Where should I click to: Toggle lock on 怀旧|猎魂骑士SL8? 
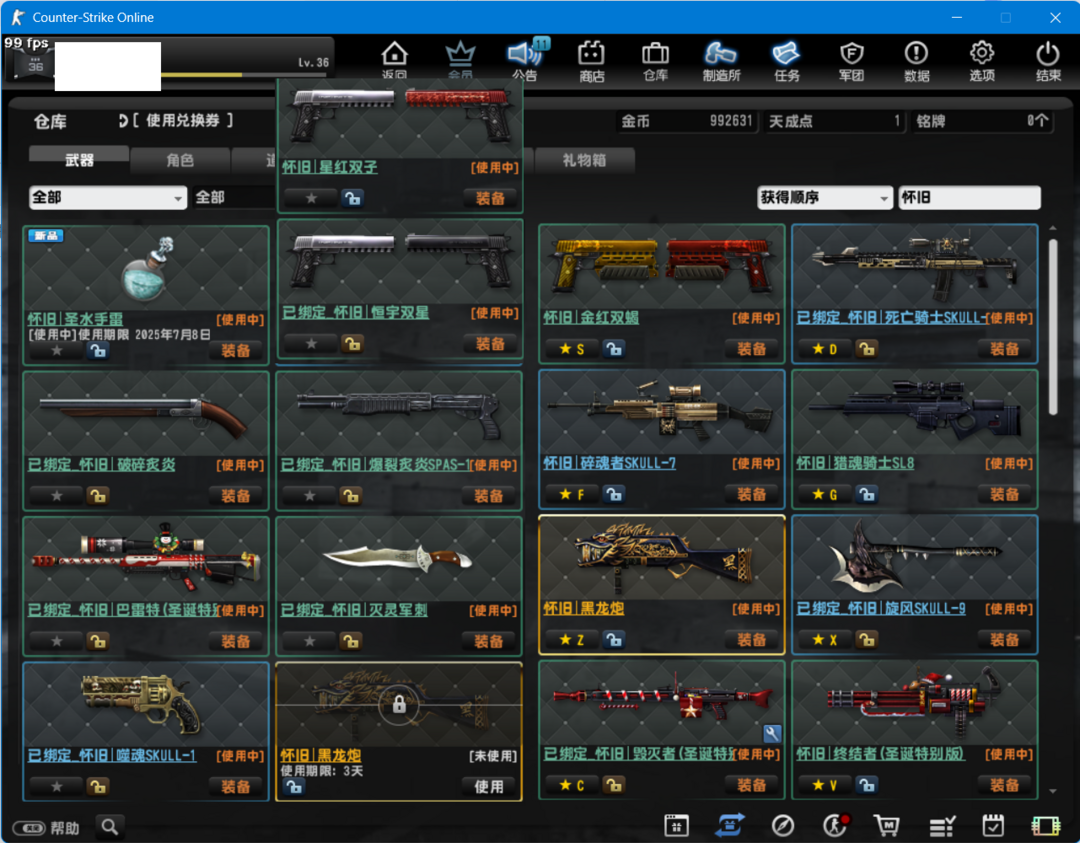point(866,494)
